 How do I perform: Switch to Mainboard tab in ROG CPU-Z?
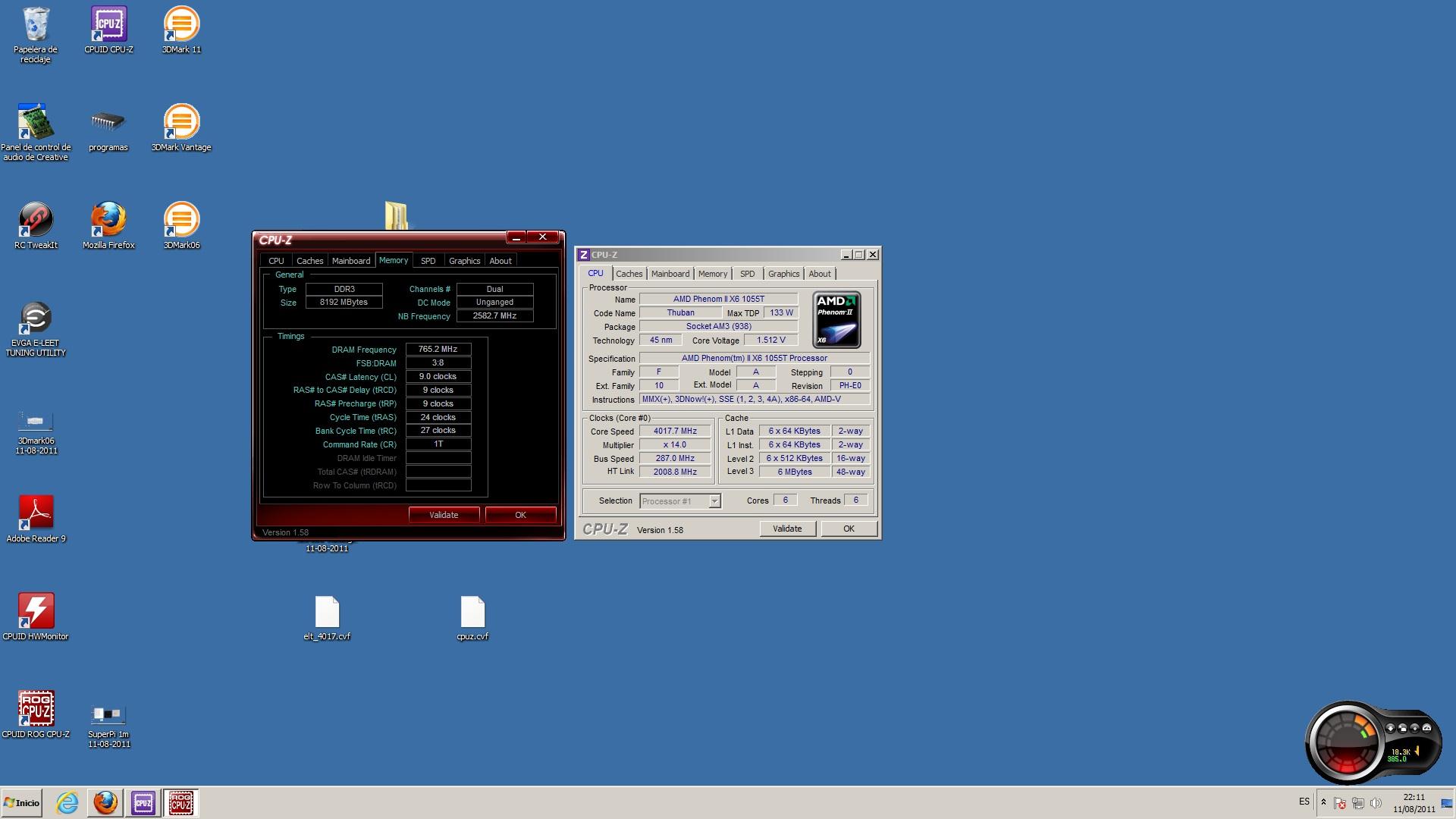(x=351, y=261)
